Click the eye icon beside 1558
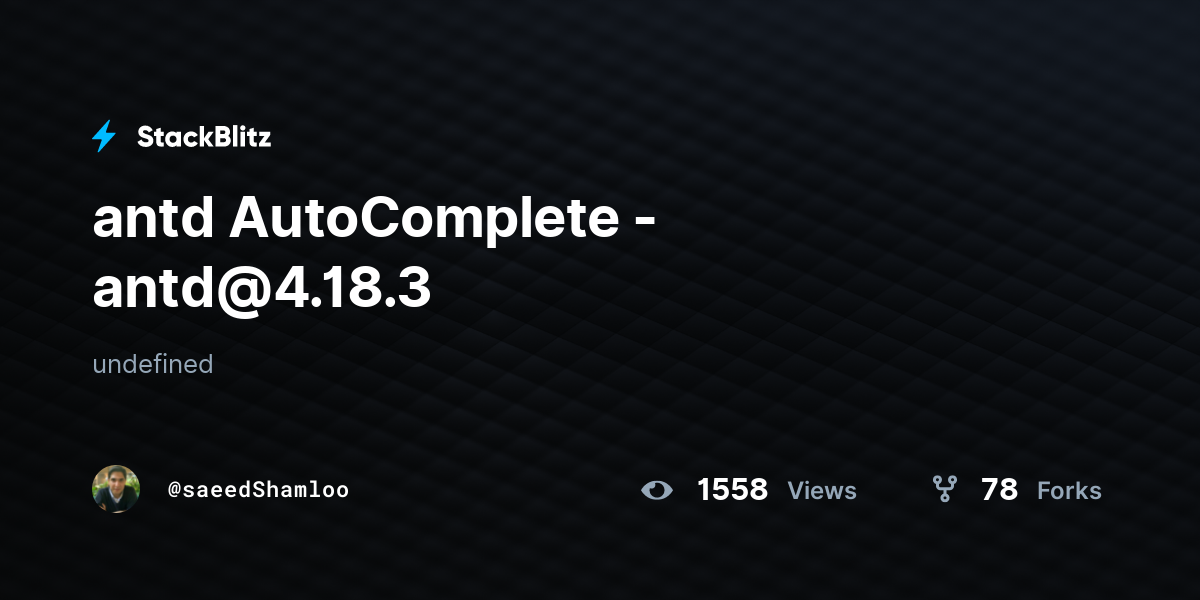This screenshot has height=600, width=1200. pyautogui.click(x=657, y=490)
